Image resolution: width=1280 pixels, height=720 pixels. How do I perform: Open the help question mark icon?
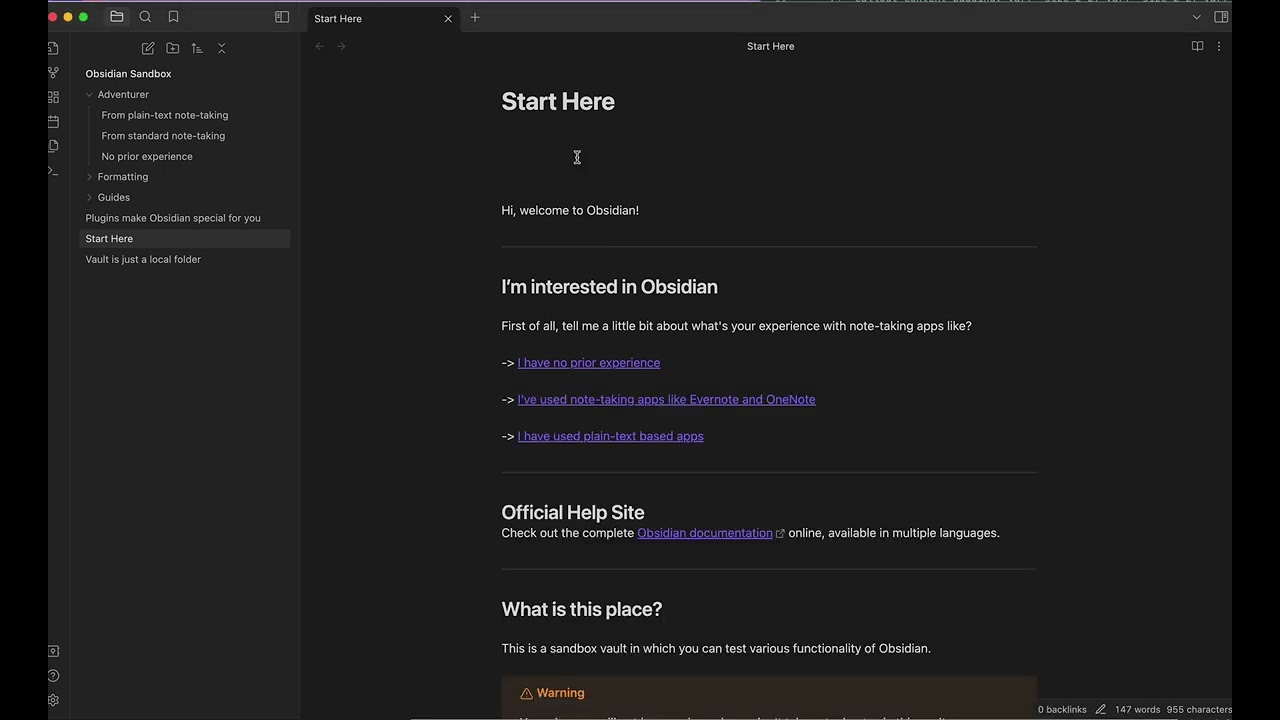pos(53,676)
